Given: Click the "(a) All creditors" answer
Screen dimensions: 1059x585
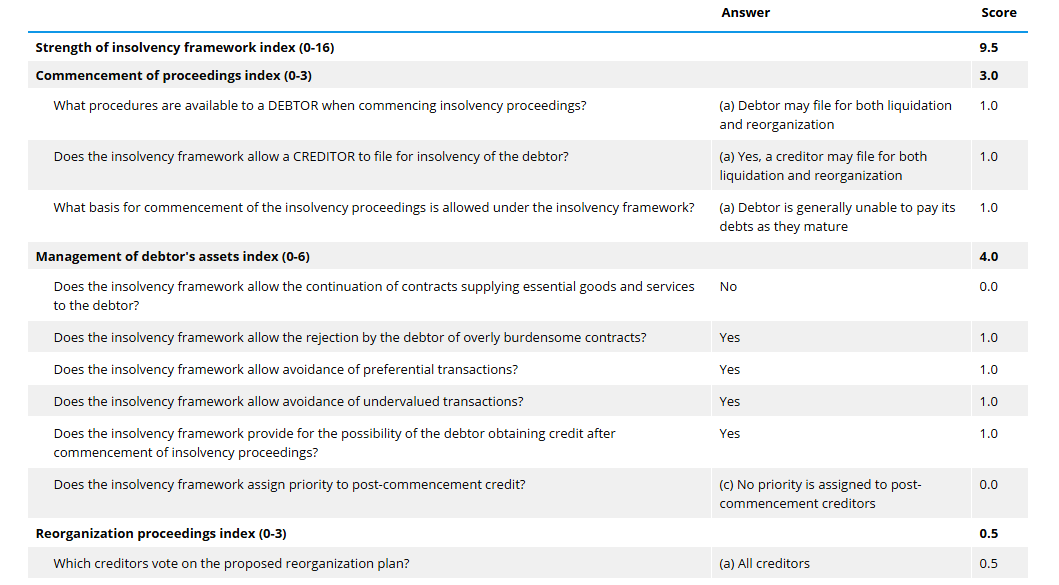Looking at the screenshot, I should [764, 564].
